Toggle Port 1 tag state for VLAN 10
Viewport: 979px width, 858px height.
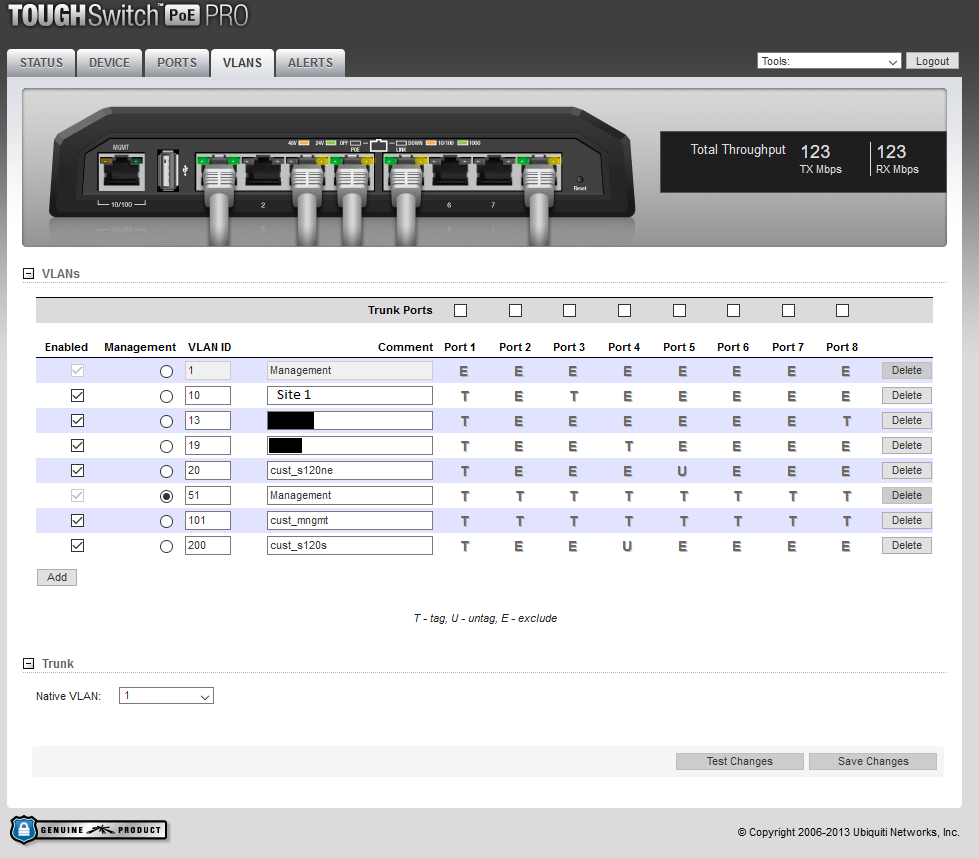464,396
